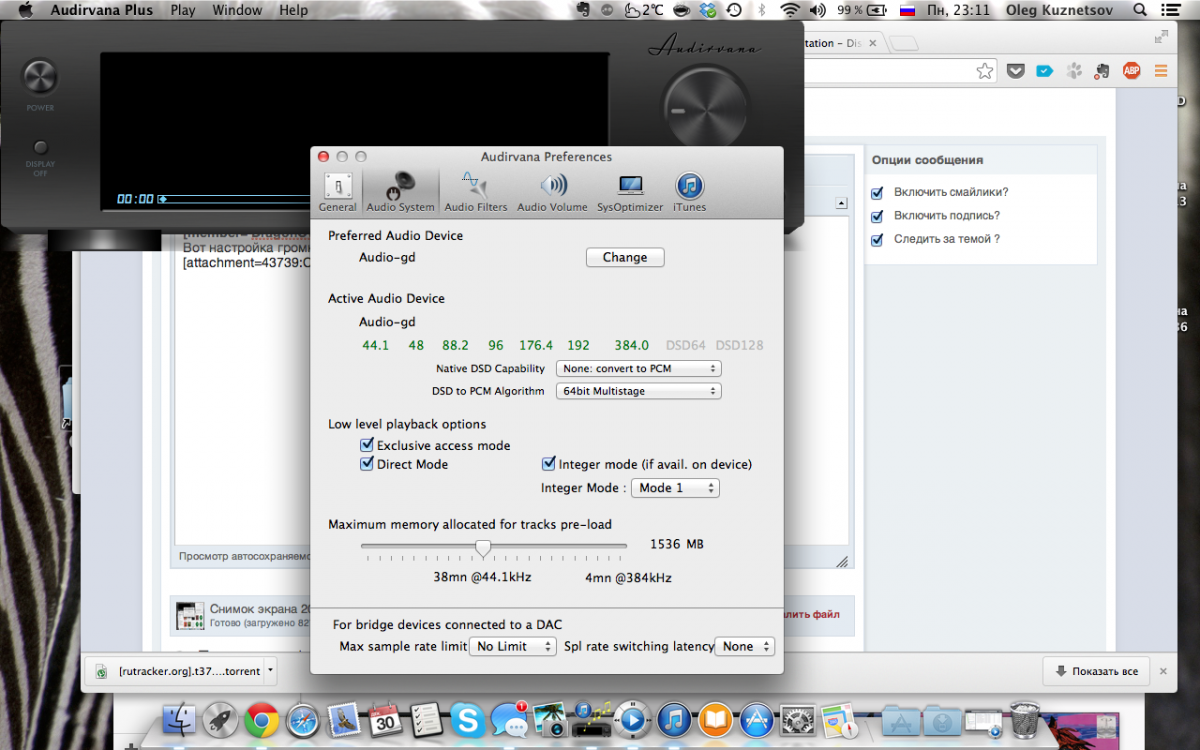
Task: Click the 'Показать все' downloads button
Action: click(1096, 671)
